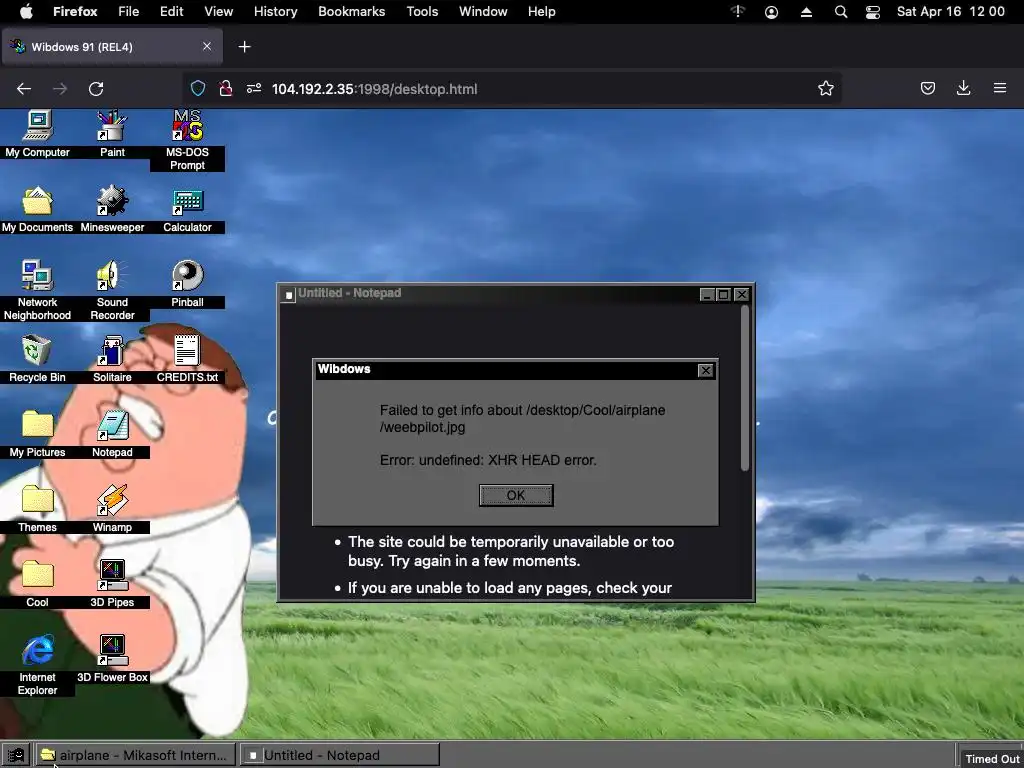
Task: Bookmark this page with the star icon
Action: [x=825, y=89]
